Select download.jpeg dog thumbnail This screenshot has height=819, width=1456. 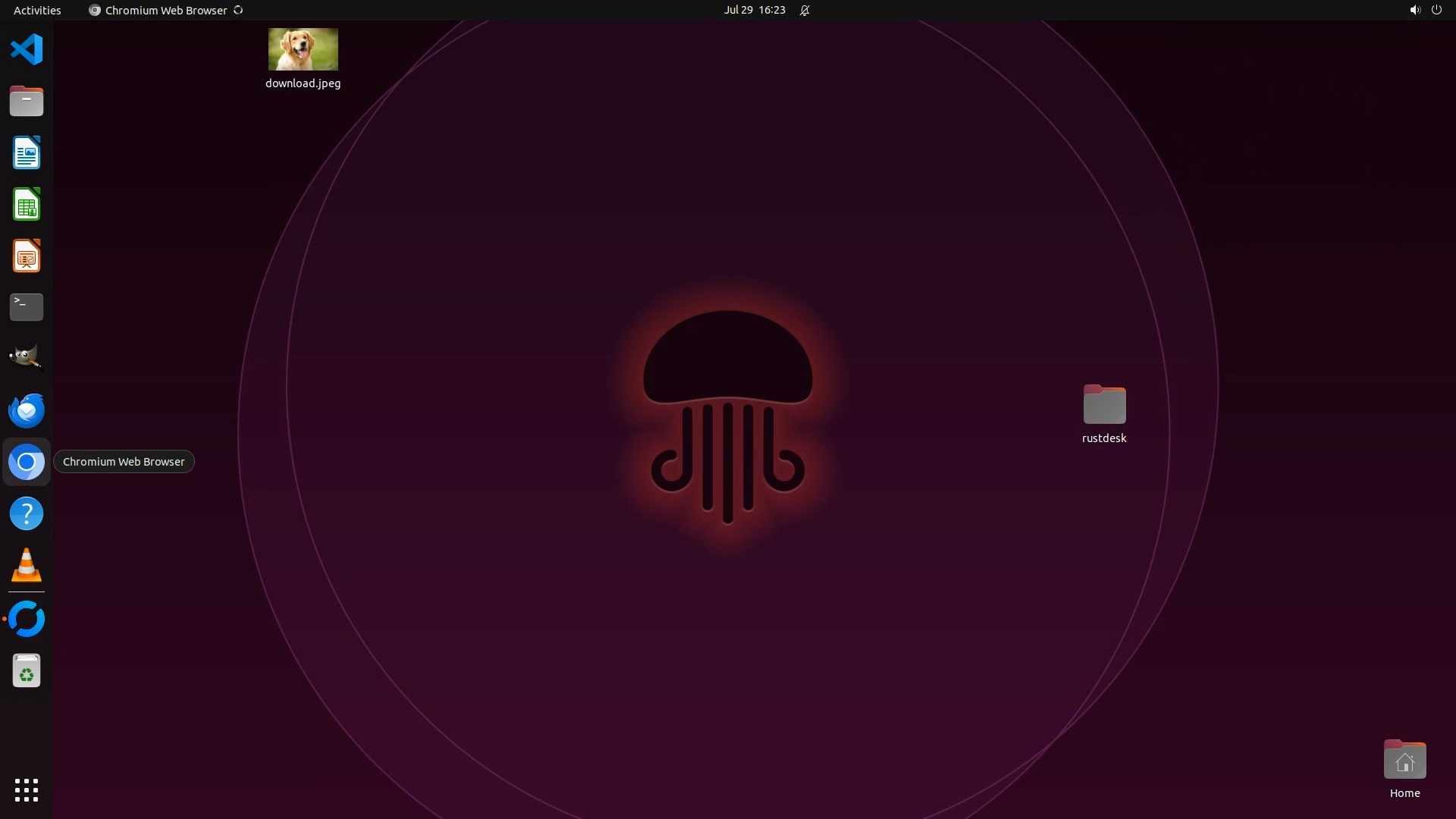point(303,49)
